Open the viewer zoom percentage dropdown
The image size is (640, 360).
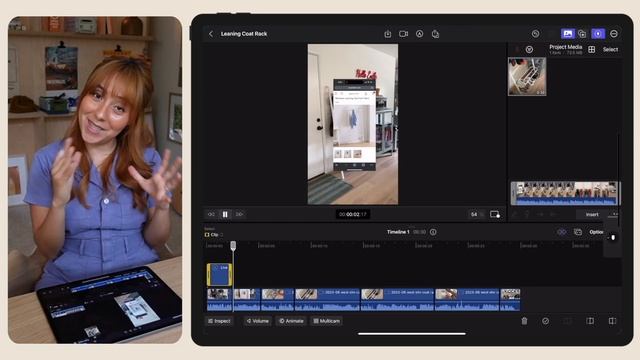(x=476, y=214)
